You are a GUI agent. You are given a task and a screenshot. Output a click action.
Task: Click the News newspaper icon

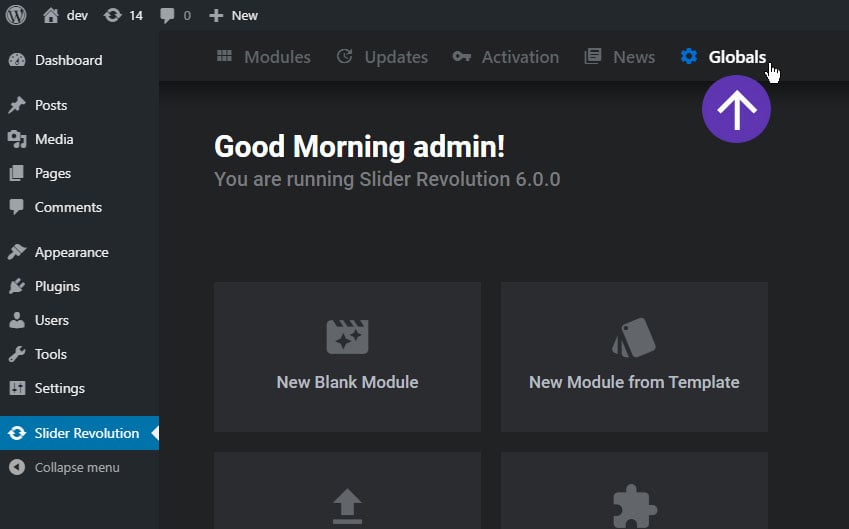[593, 56]
